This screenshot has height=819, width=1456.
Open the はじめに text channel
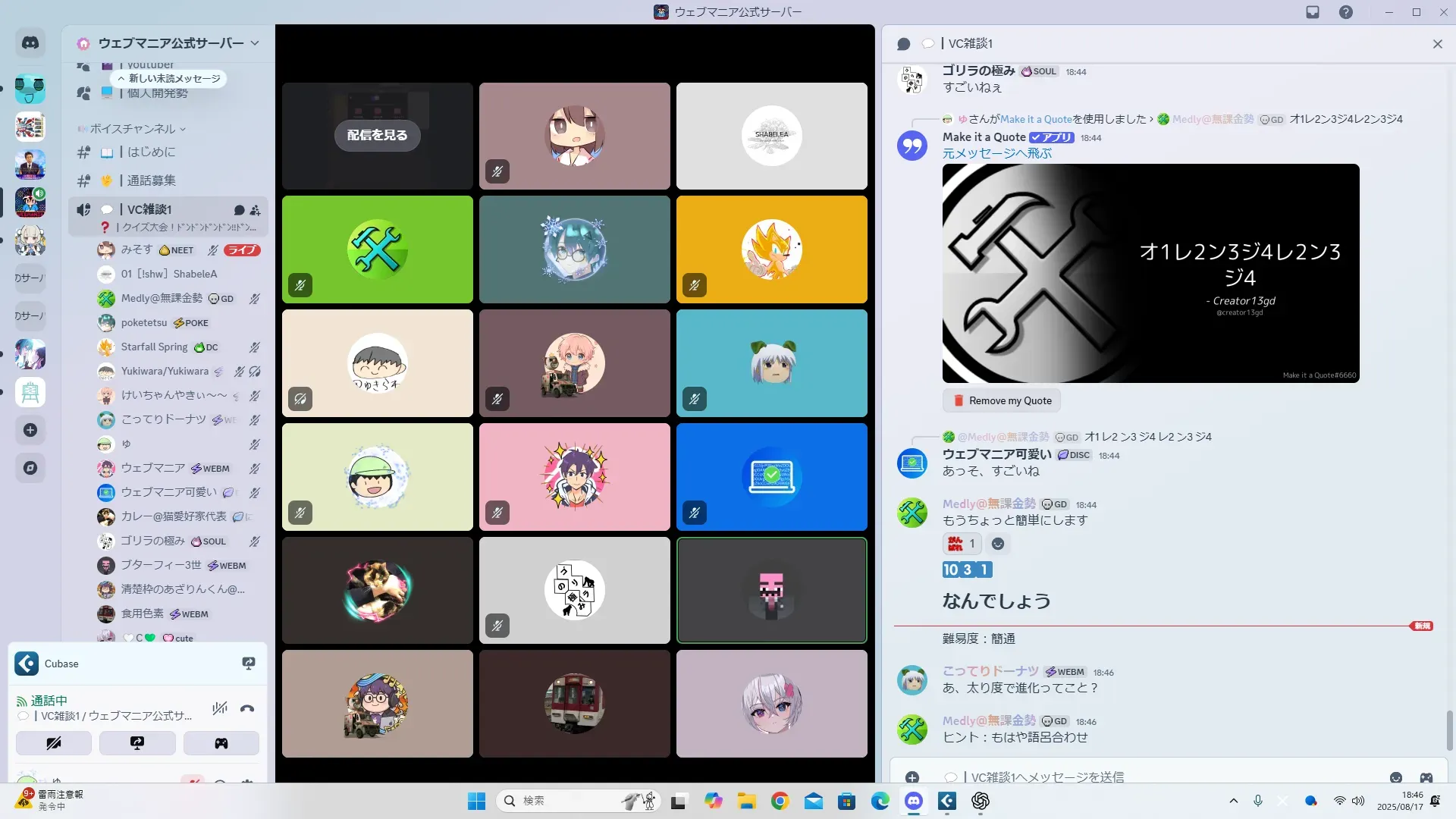(x=152, y=152)
